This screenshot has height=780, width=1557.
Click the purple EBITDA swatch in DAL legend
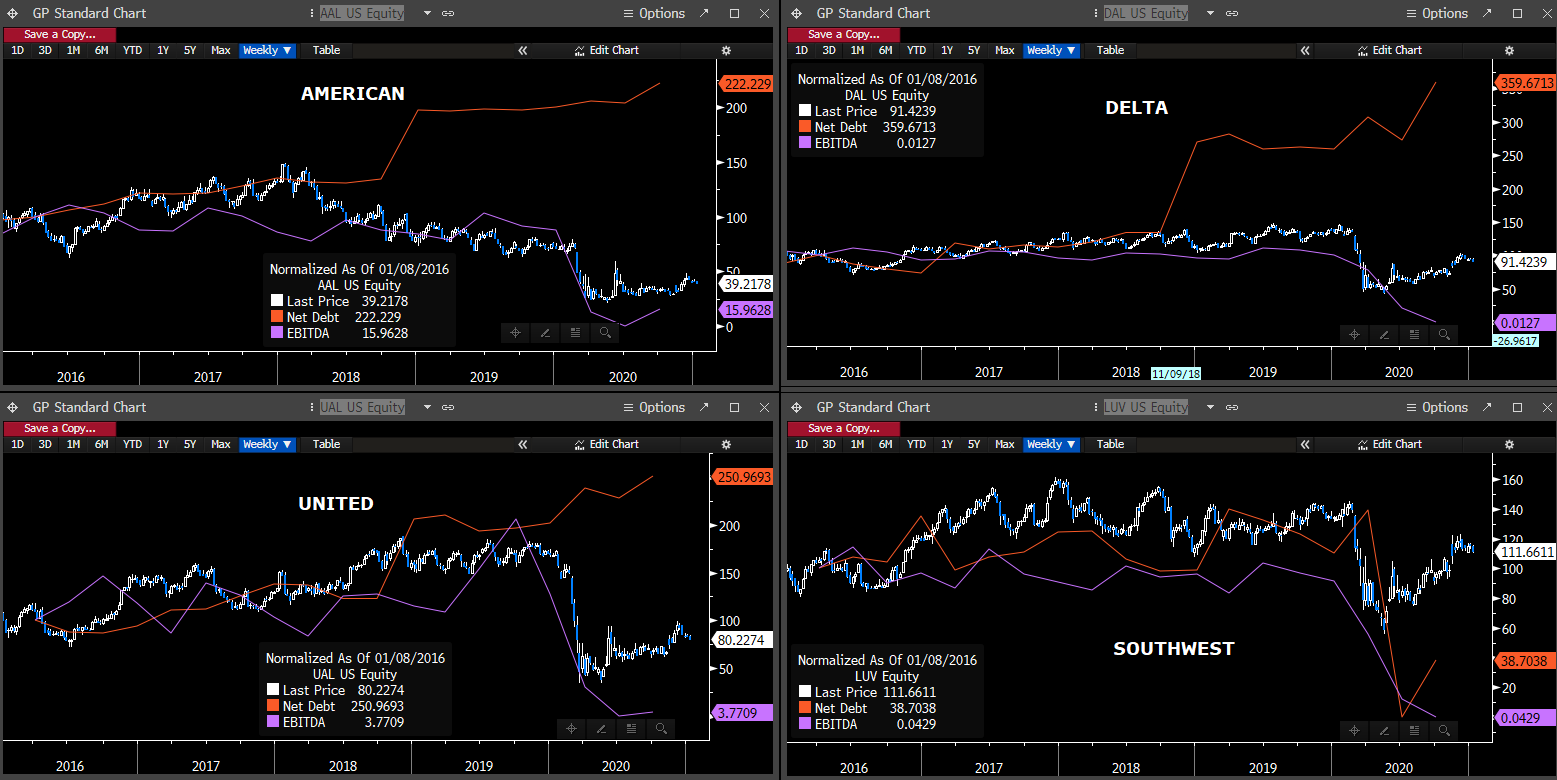coord(805,144)
